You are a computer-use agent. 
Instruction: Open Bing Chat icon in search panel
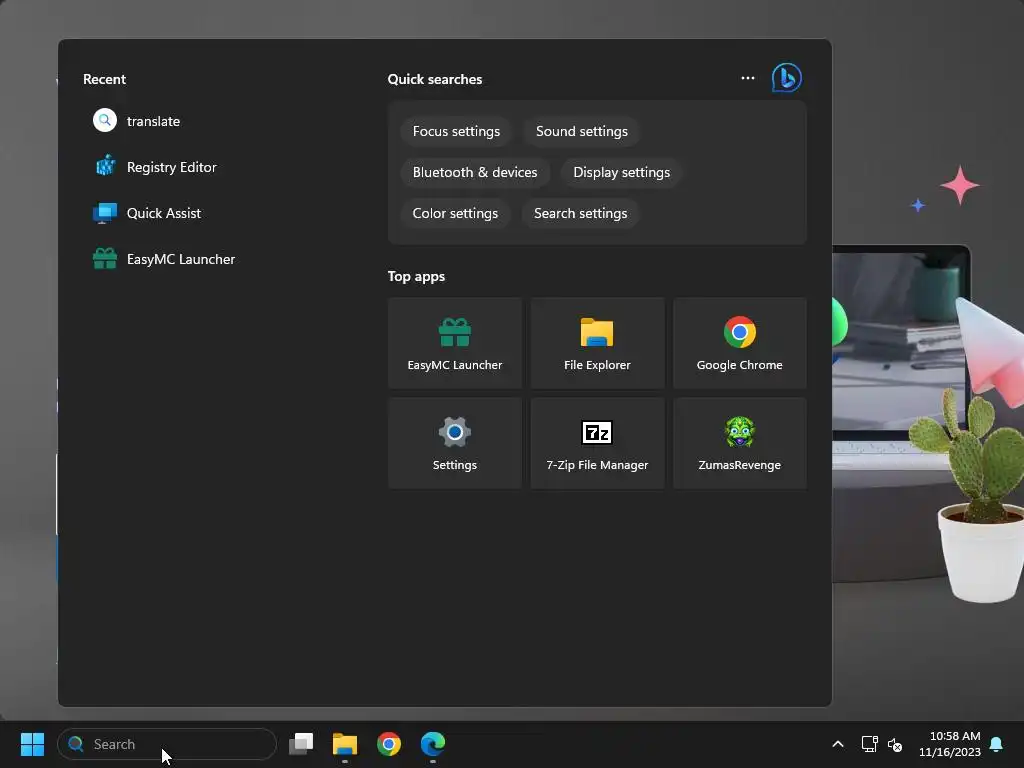coord(786,78)
